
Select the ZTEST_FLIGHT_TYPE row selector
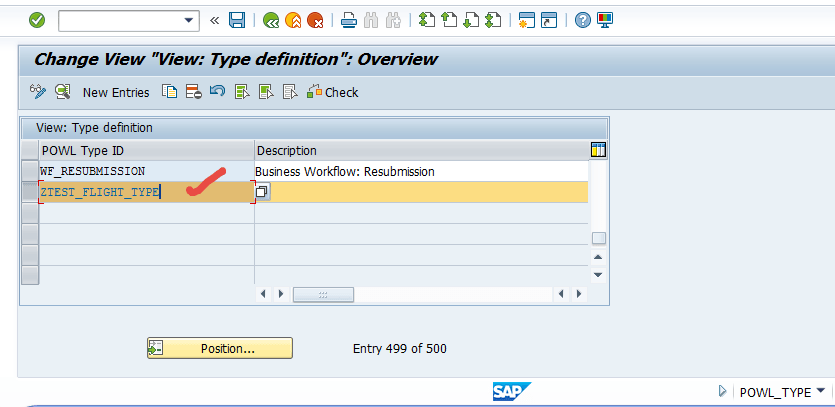(30, 192)
